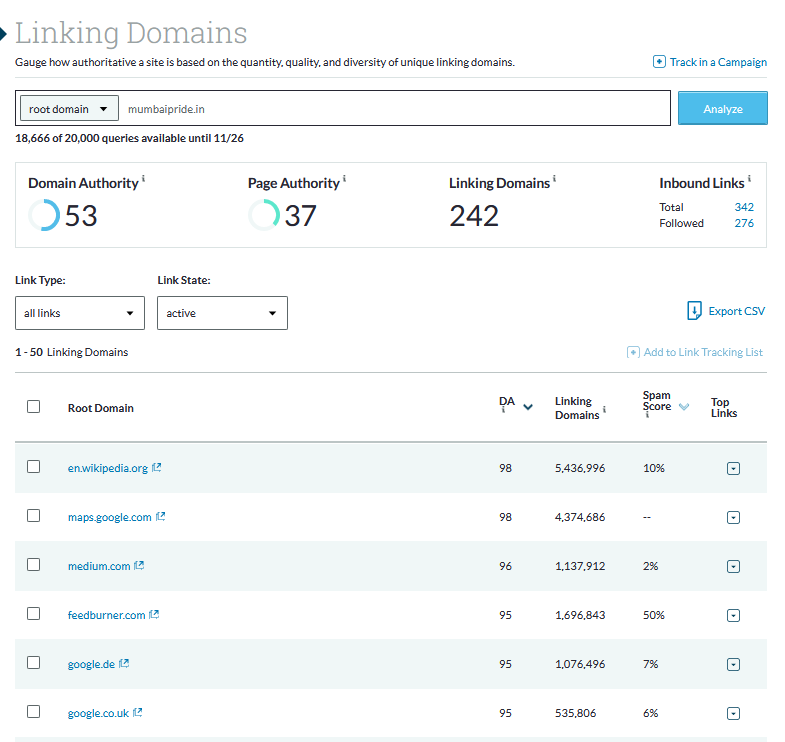Image resolution: width=785 pixels, height=742 pixels.
Task: Expand Top Links for medium.com
Action: [733, 566]
